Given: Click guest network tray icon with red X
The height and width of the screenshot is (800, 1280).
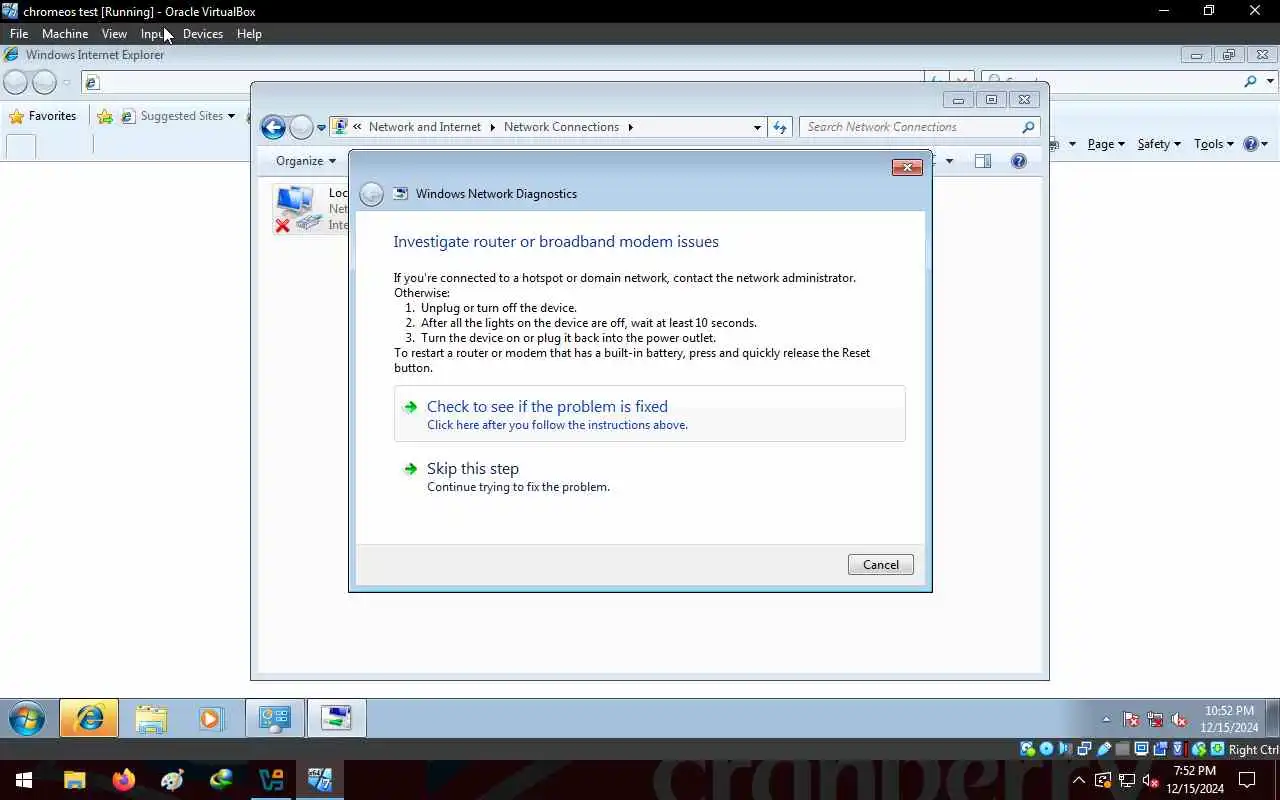Looking at the screenshot, I should 1155,719.
